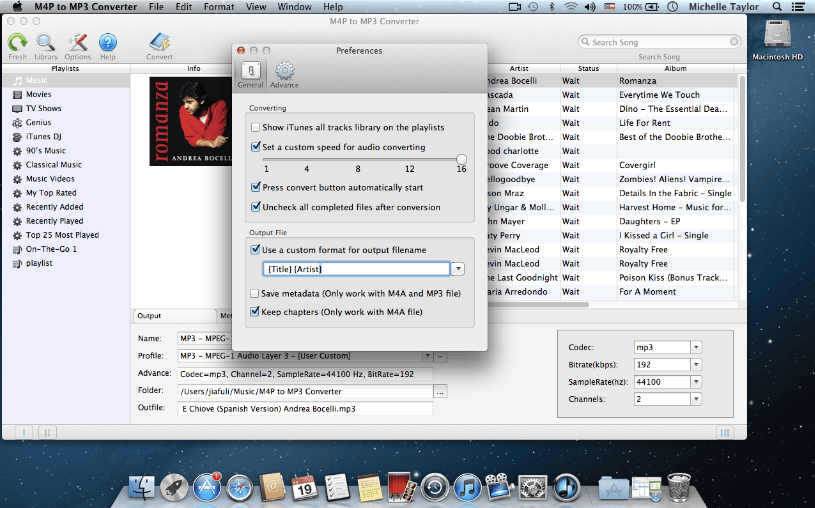Screen dimensions: 815x508
Task: Select the Recently Added playlist
Action: [65, 206]
